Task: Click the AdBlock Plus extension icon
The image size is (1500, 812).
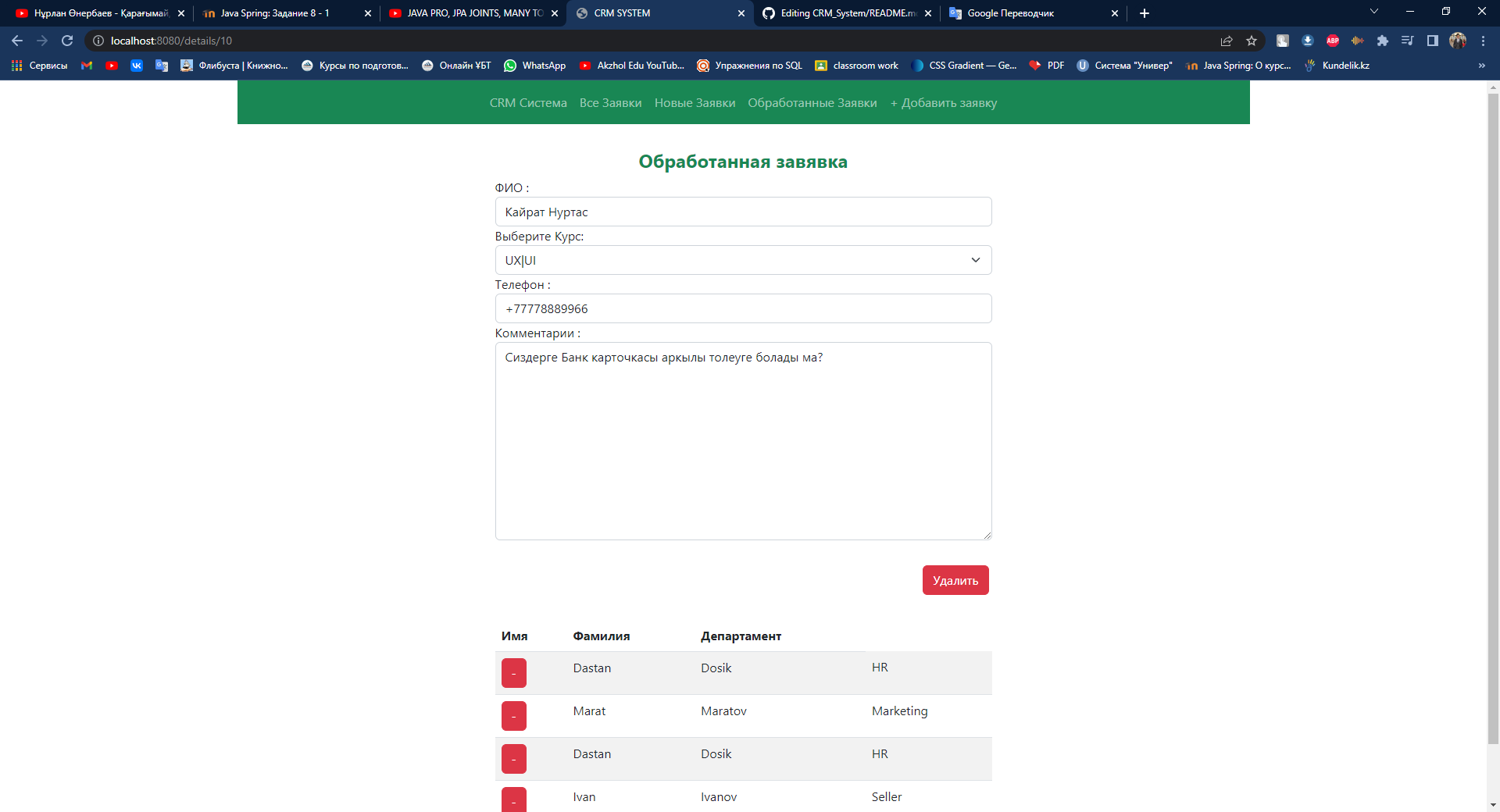Action: (x=1333, y=41)
